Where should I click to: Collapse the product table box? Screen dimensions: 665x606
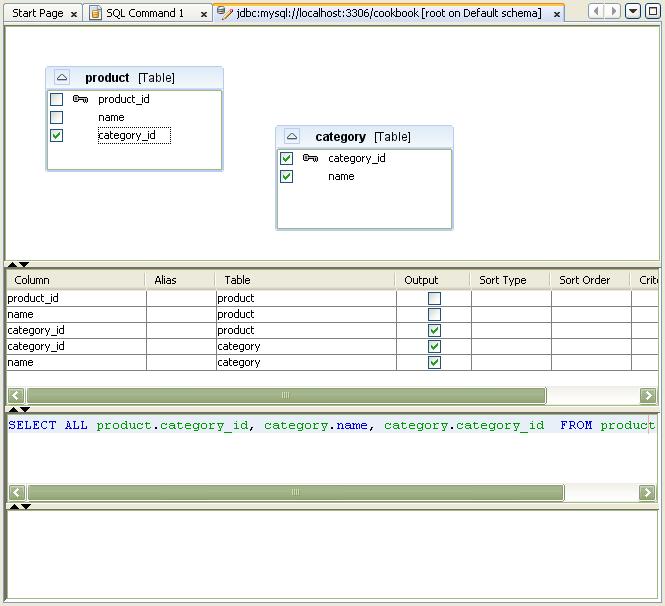click(62, 78)
